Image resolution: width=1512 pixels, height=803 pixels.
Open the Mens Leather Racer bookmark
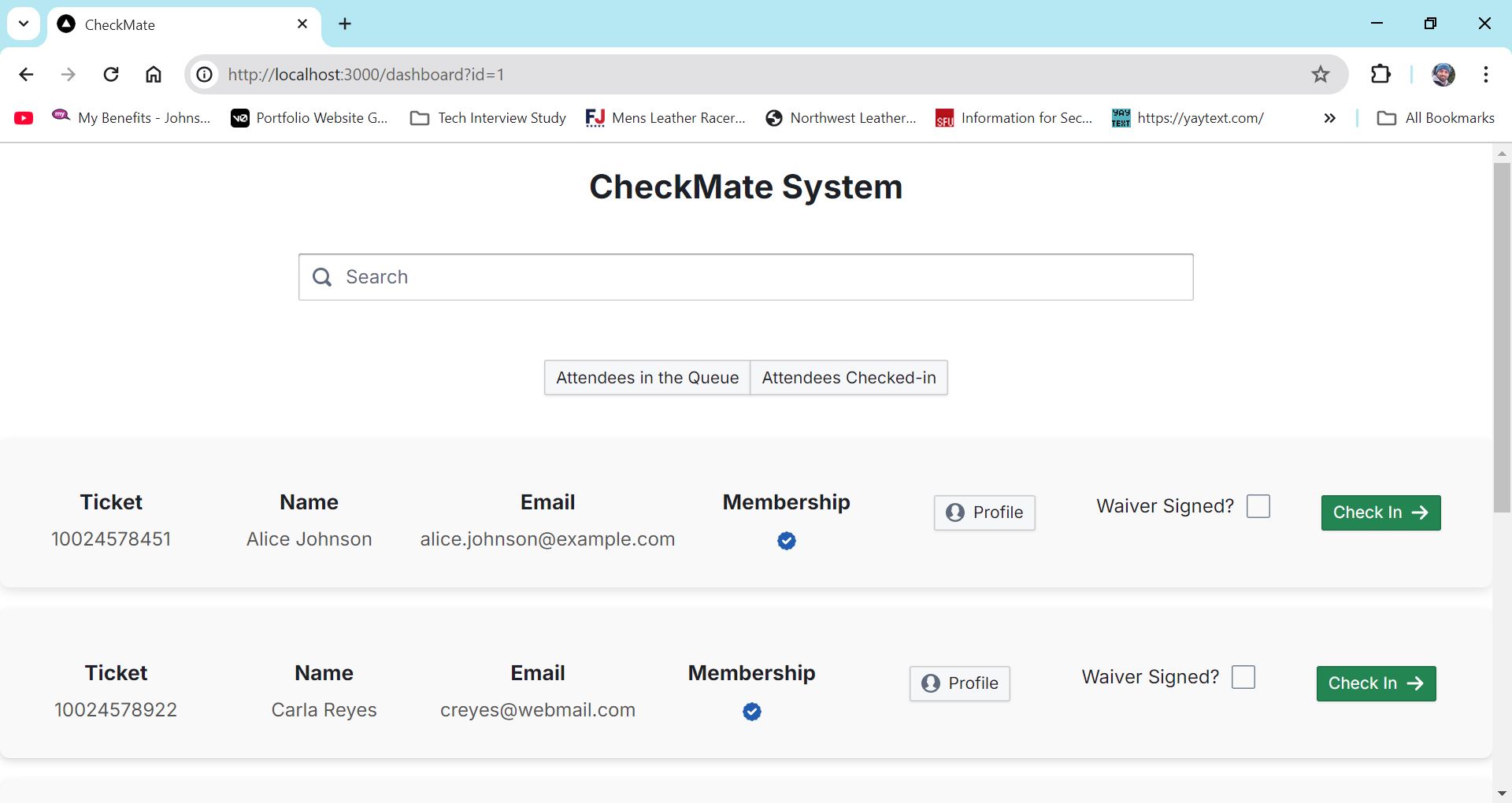[665, 118]
